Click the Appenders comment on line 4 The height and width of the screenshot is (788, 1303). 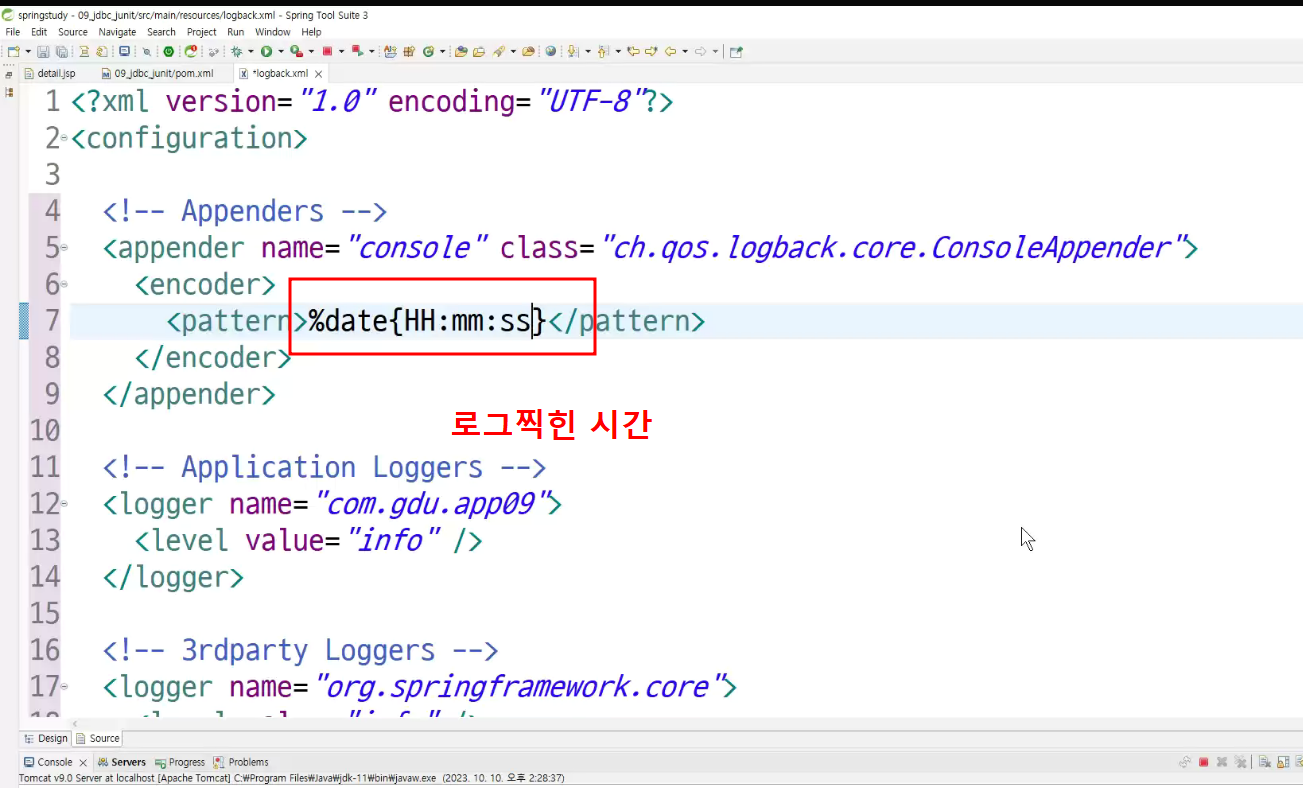point(244,211)
